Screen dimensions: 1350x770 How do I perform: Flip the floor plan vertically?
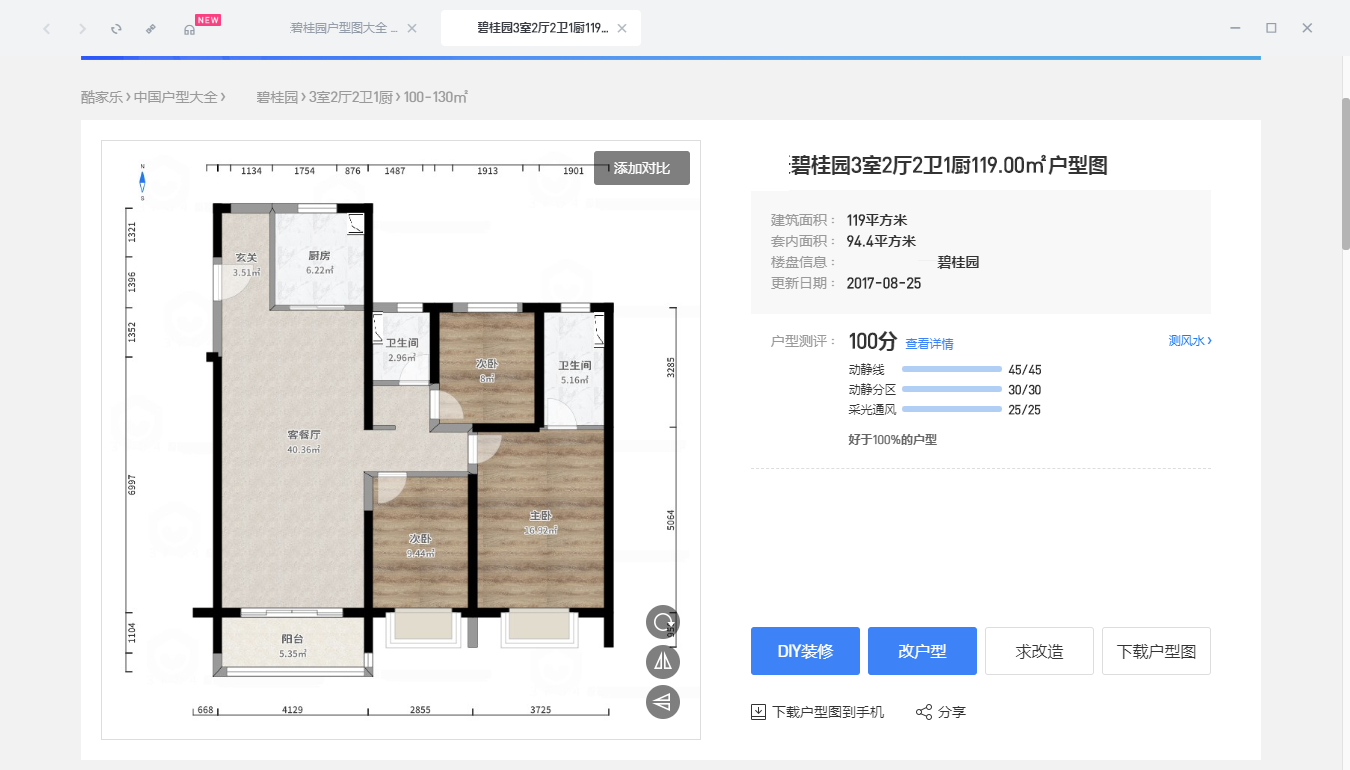click(662, 702)
